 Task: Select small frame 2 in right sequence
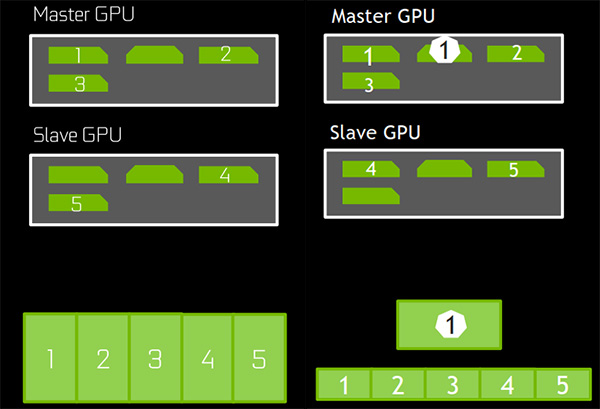[x=398, y=385]
